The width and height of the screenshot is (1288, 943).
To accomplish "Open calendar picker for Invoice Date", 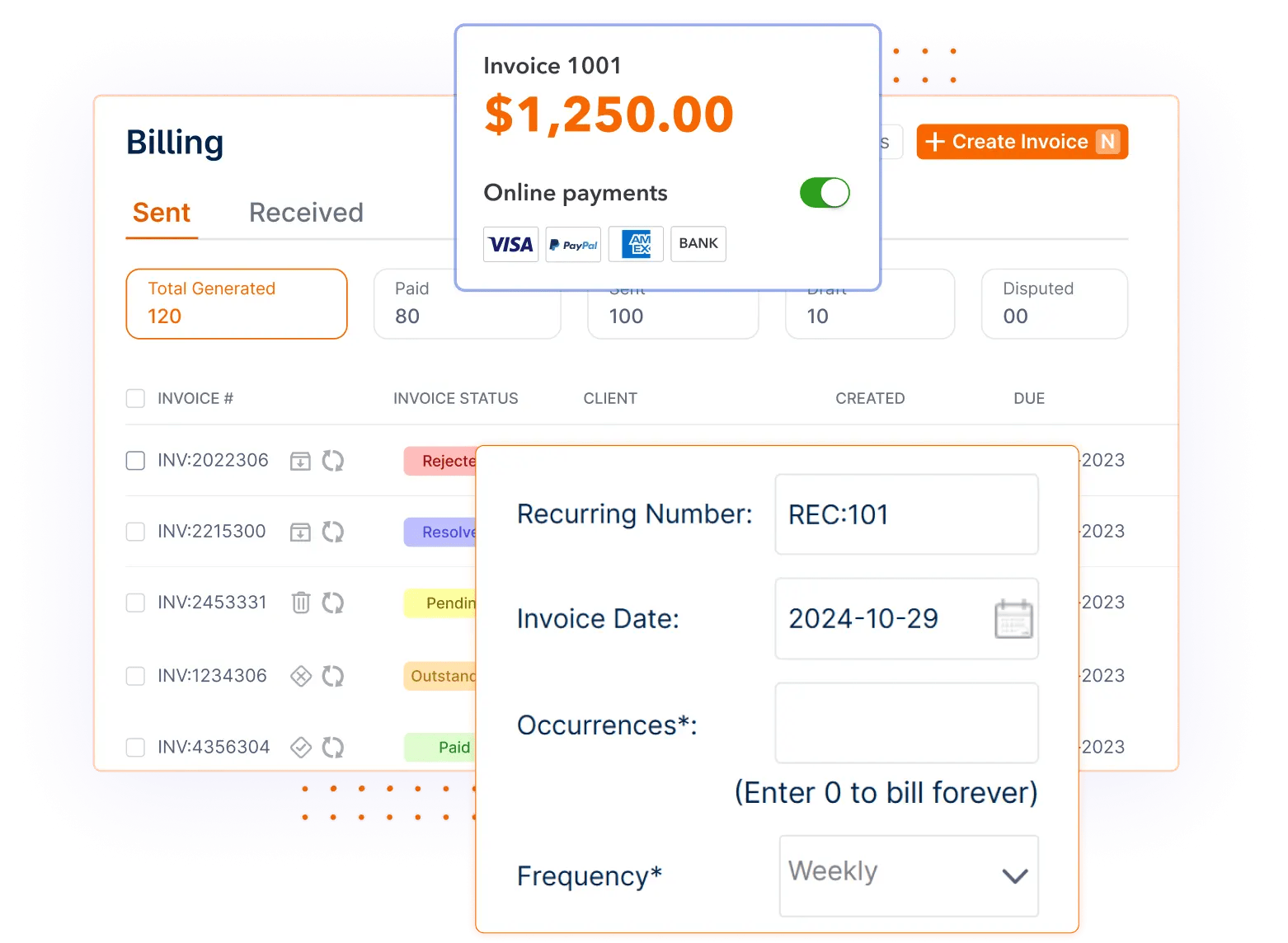I will tap(1013, 619).
